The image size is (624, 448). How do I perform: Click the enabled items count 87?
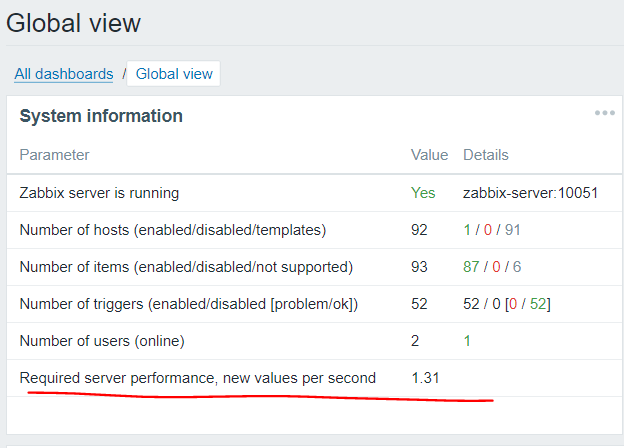point(472,267)
